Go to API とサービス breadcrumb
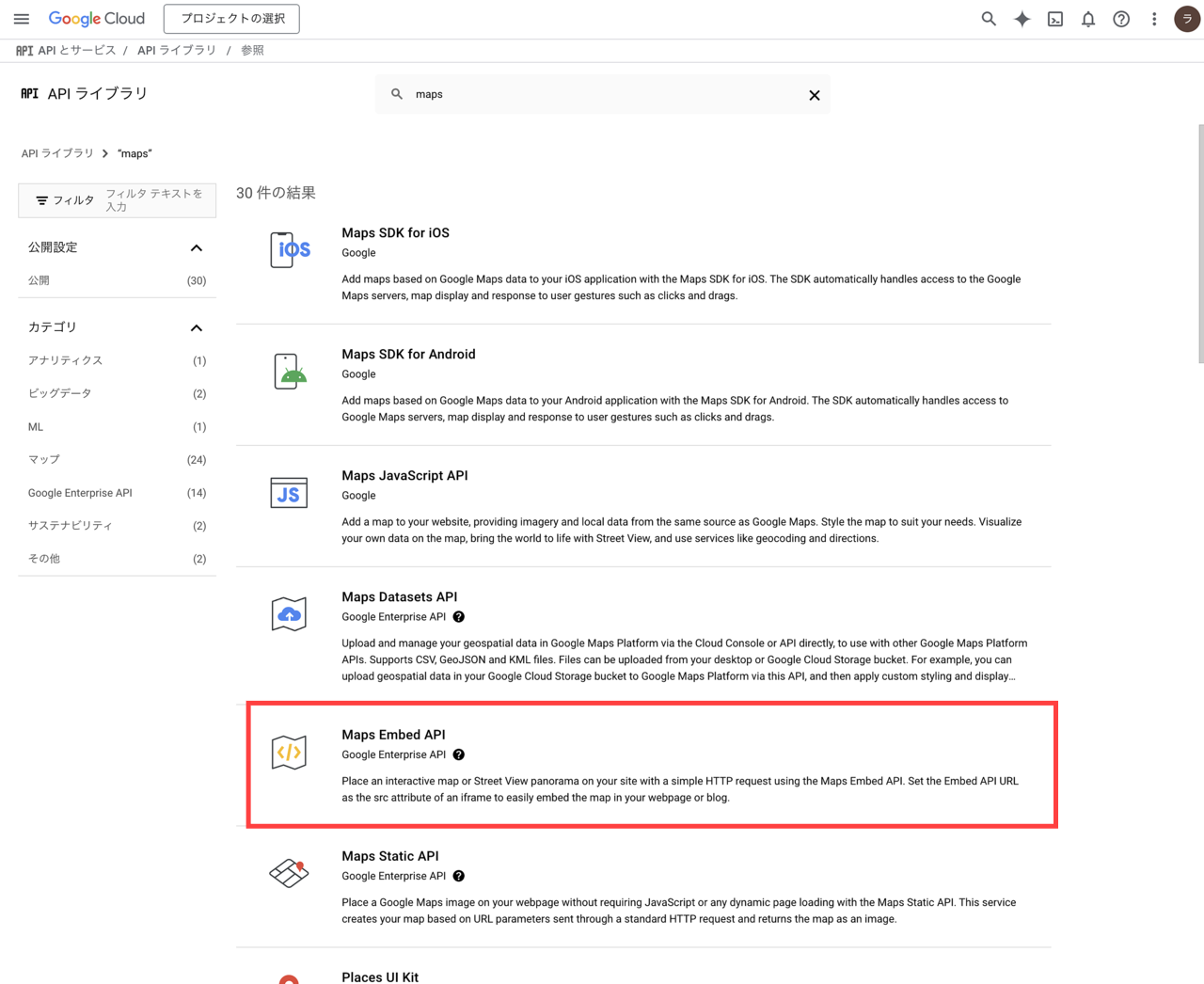This screenshot has width=1204, height=984. pyautogui.click(x=76, y=50)
